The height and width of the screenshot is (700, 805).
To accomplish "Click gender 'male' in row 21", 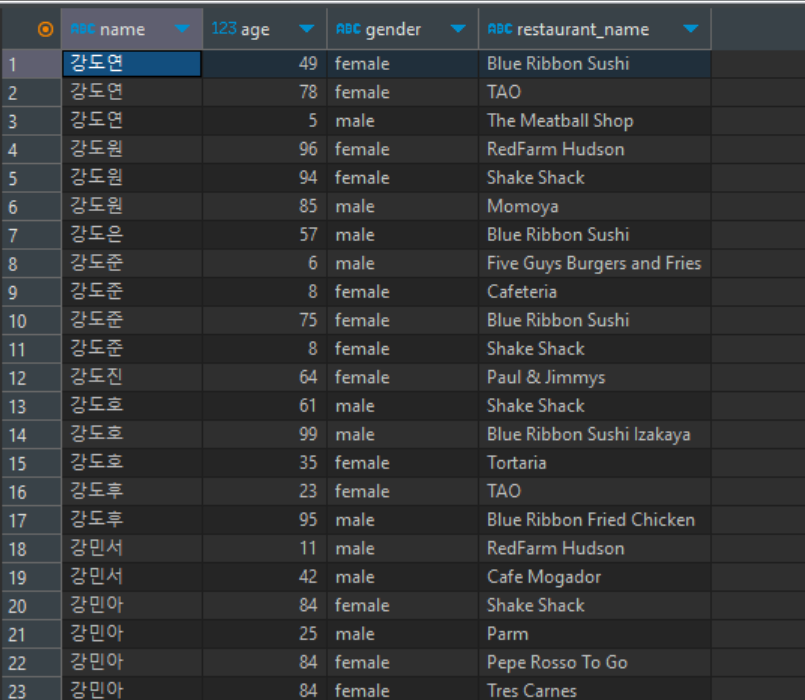I will point(403,634).
